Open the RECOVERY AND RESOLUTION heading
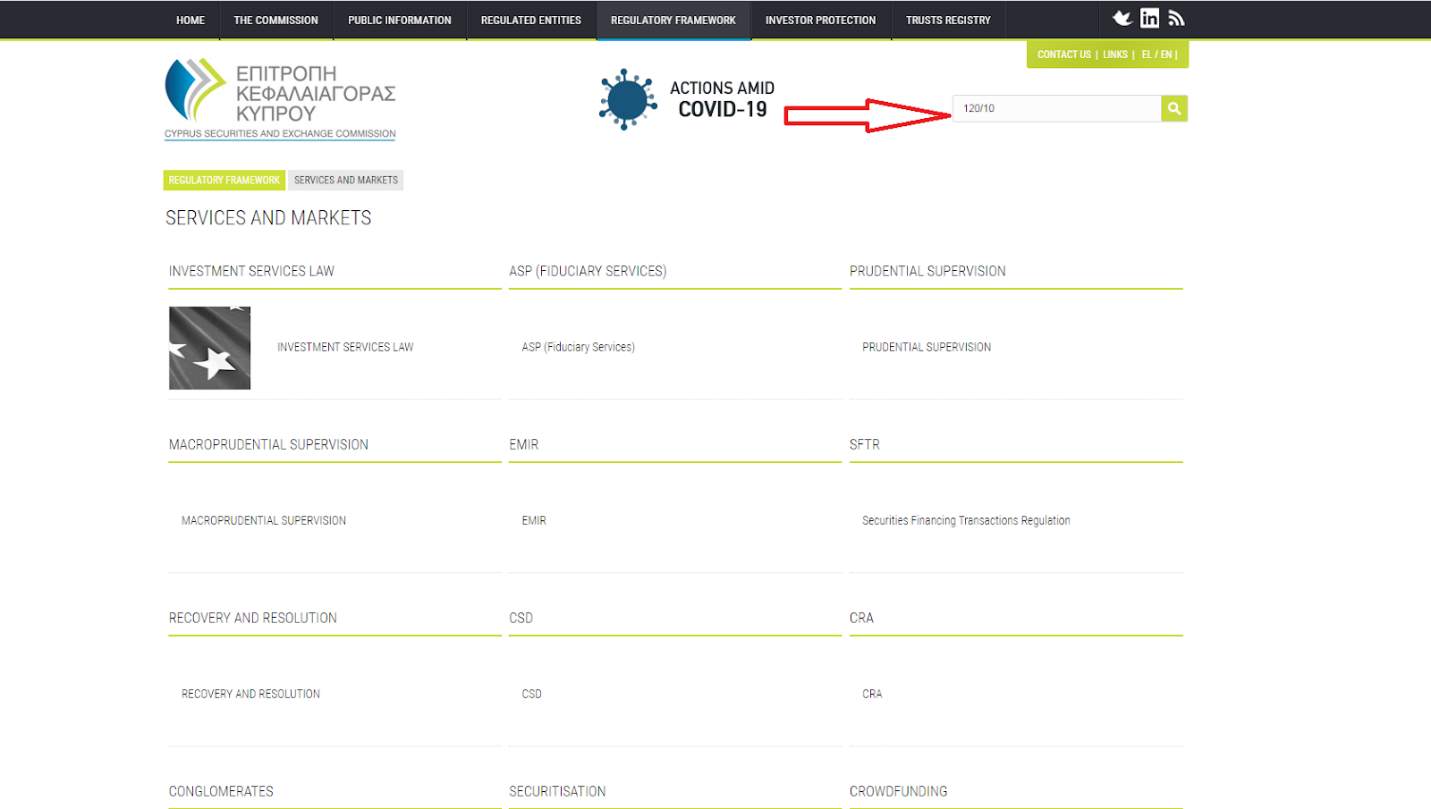This screenshot has height=809, width=1431. 253,617
